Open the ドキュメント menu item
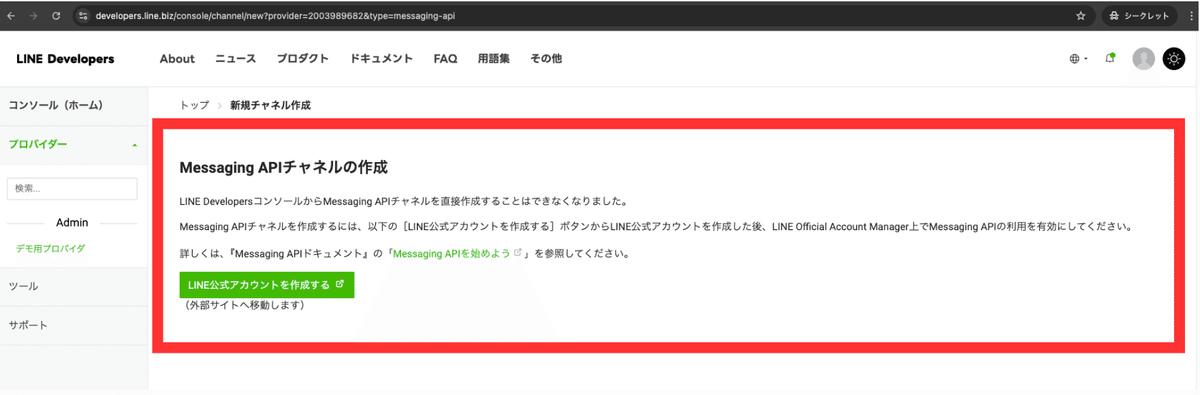The image size is (1200, 395). point(381,59)
